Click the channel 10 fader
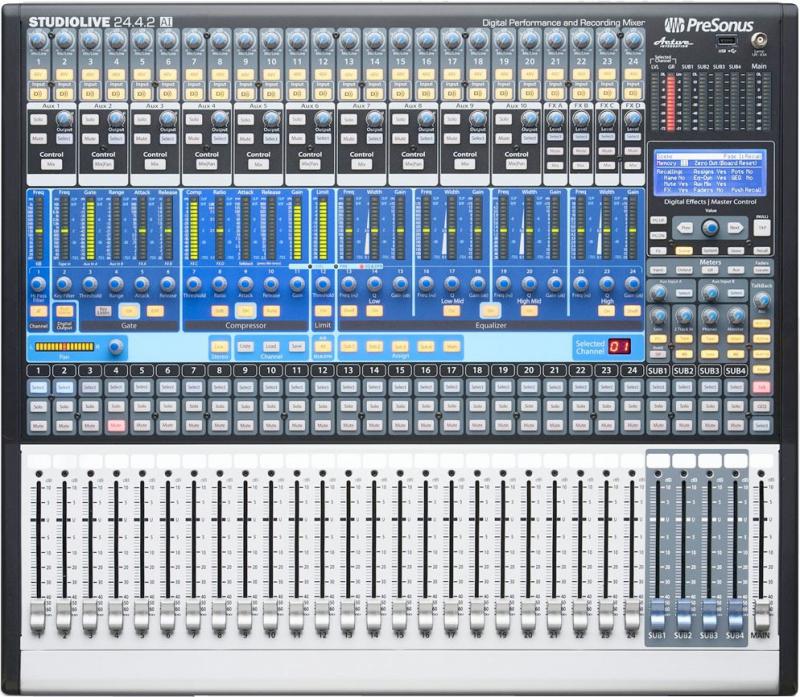800x697 pixels. coord(271,616)
